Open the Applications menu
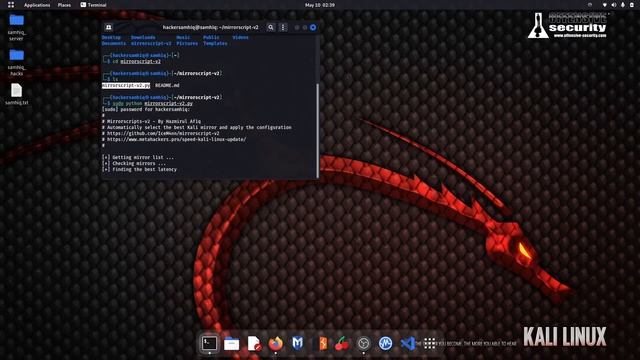Image resolution: width=640 pixels, height=360 pixels. tap(37, 5)
